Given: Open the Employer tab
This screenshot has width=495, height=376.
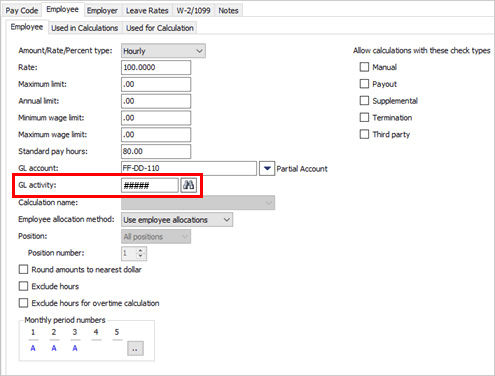Looking at the screenshot, I should (102, 11).
